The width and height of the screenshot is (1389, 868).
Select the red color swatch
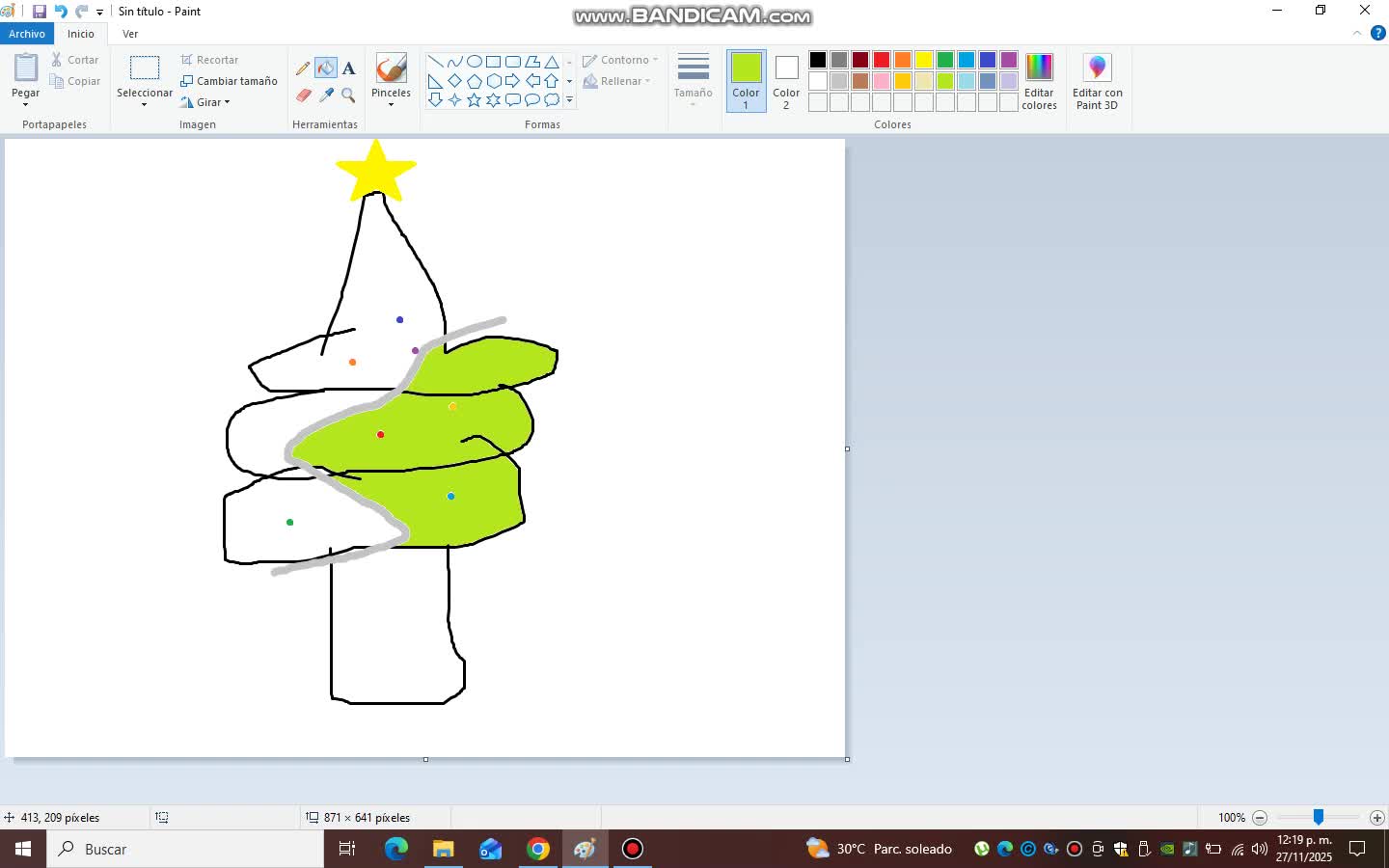click(881, 59)
